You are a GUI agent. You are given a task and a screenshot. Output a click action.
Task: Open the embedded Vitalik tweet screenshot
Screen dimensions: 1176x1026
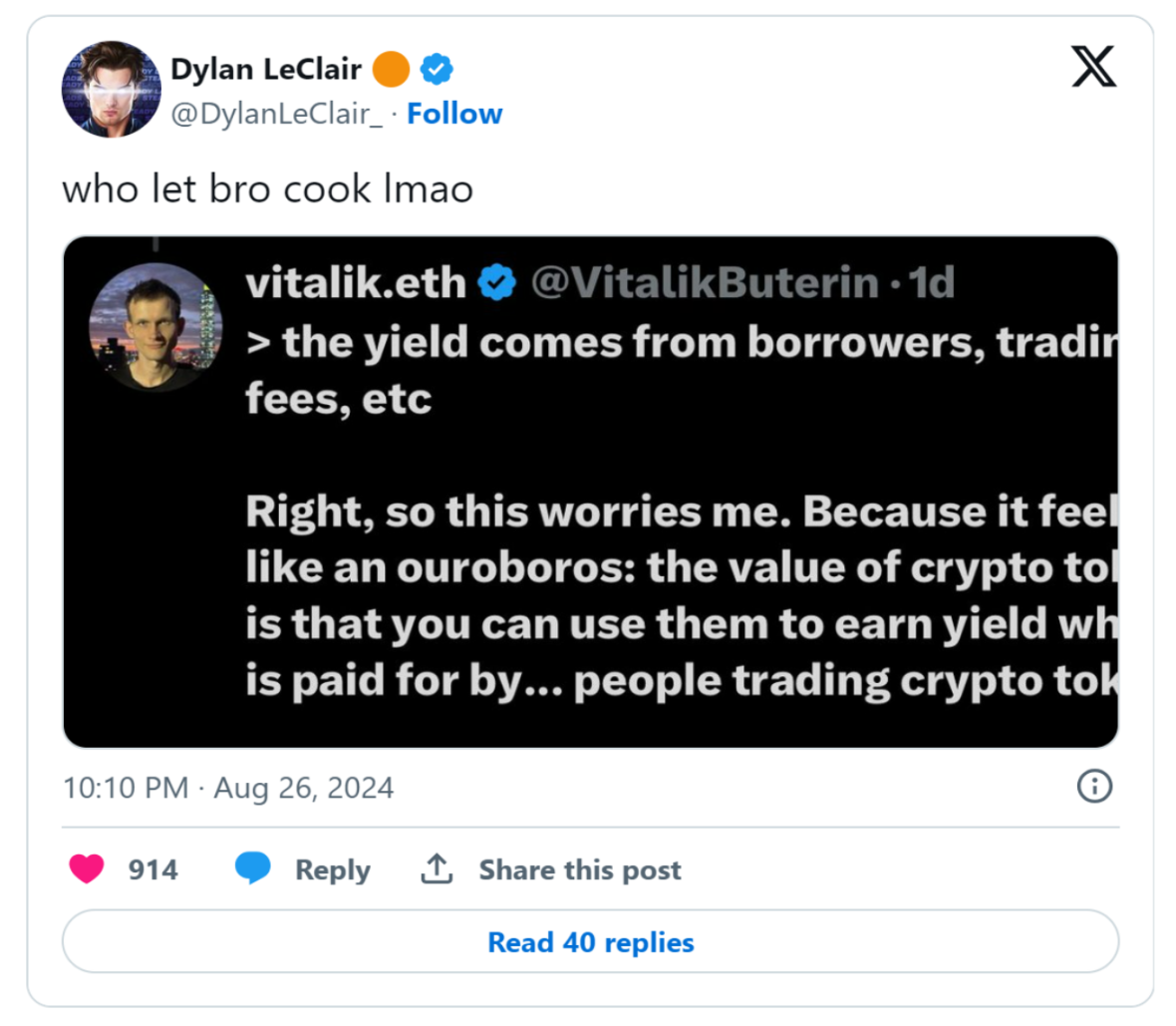[590, 491]
